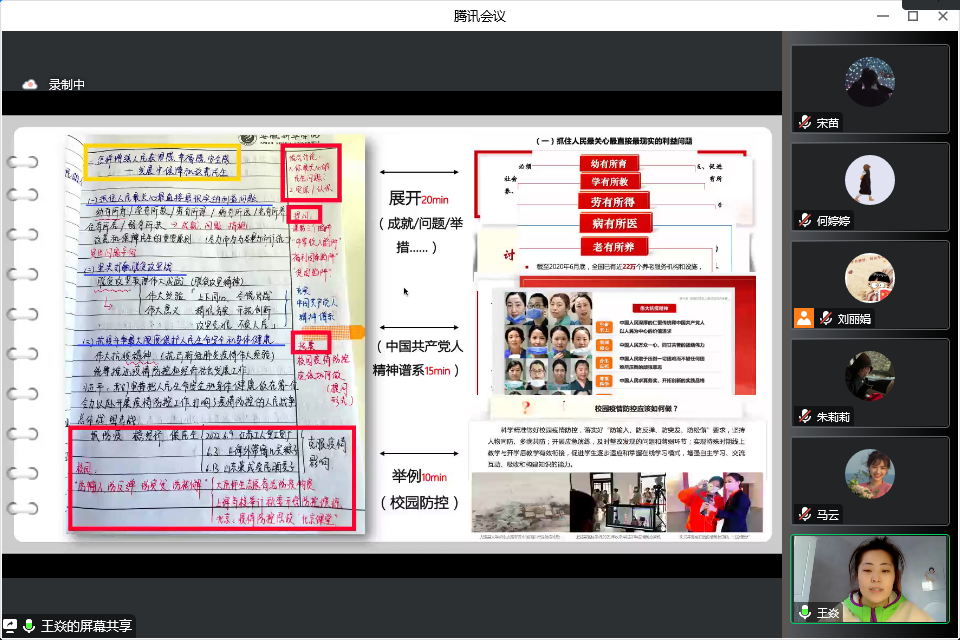Click the yellow highlighted box in handwritten notes
This screenshot has width=960, height=640.
pyautogui.click(x=162, y=163)
